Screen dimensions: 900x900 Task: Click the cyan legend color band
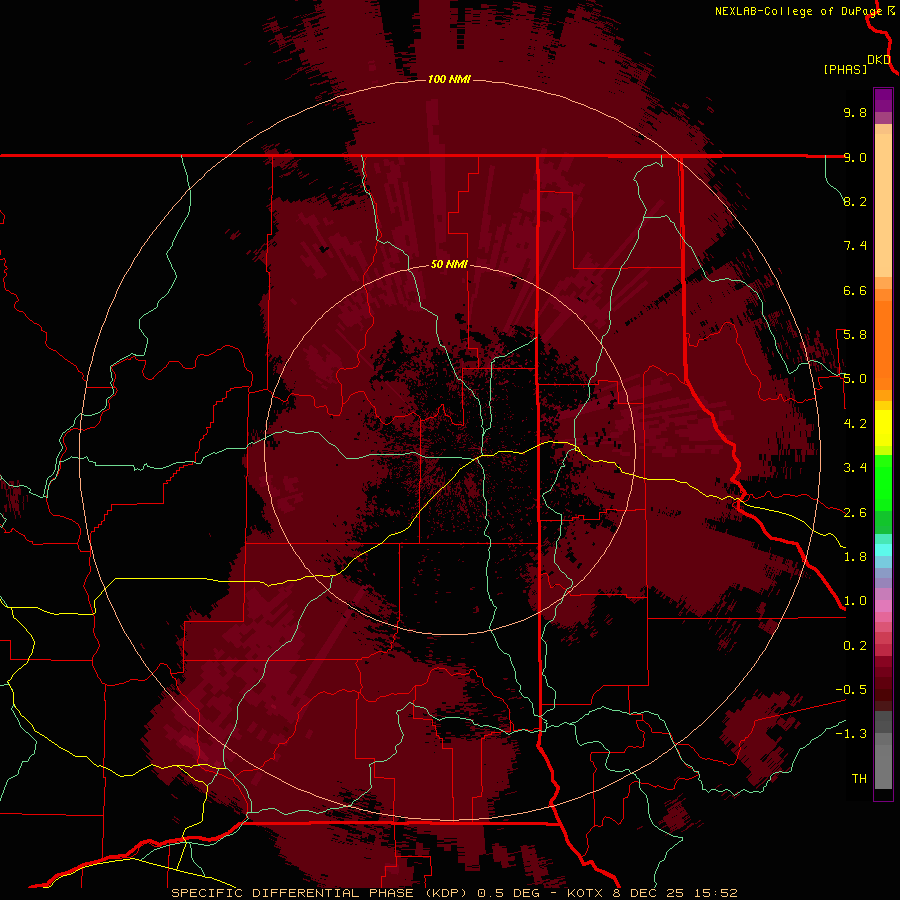(883, 550)
